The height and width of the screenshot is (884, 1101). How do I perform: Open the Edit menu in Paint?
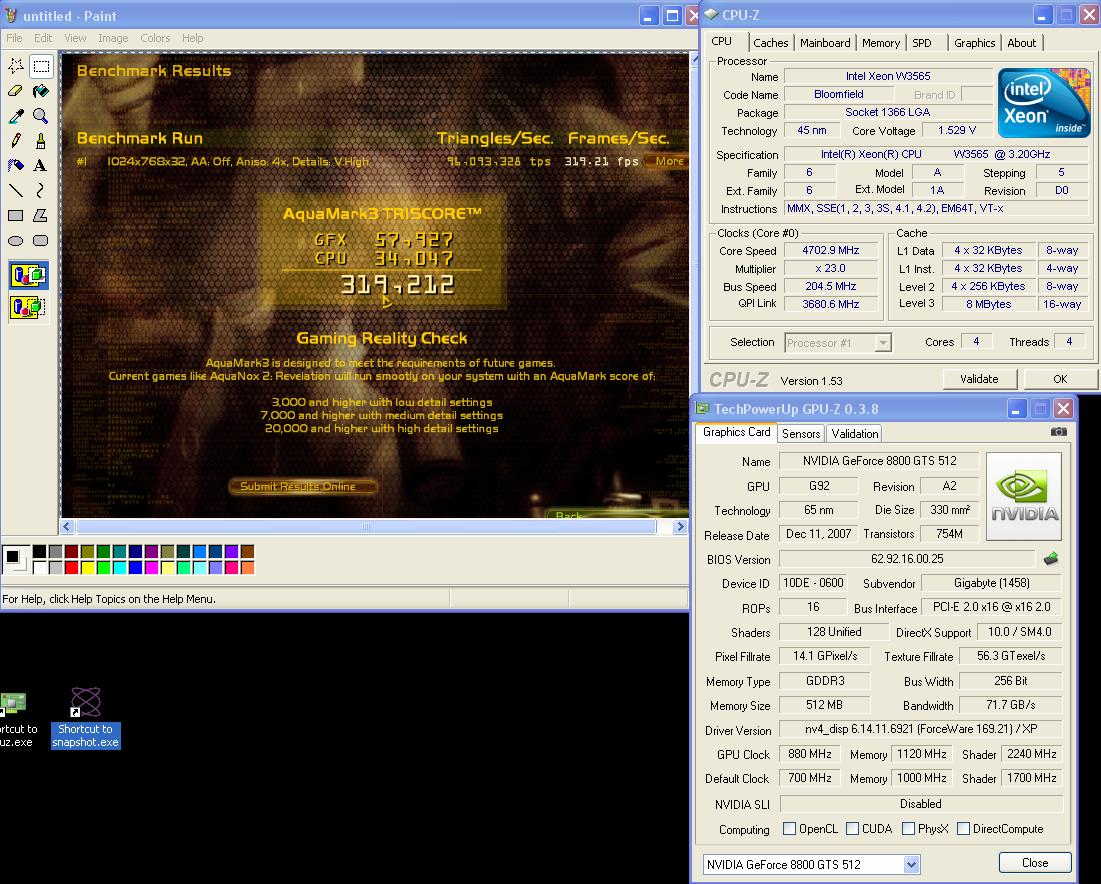(x=44, y=38)
